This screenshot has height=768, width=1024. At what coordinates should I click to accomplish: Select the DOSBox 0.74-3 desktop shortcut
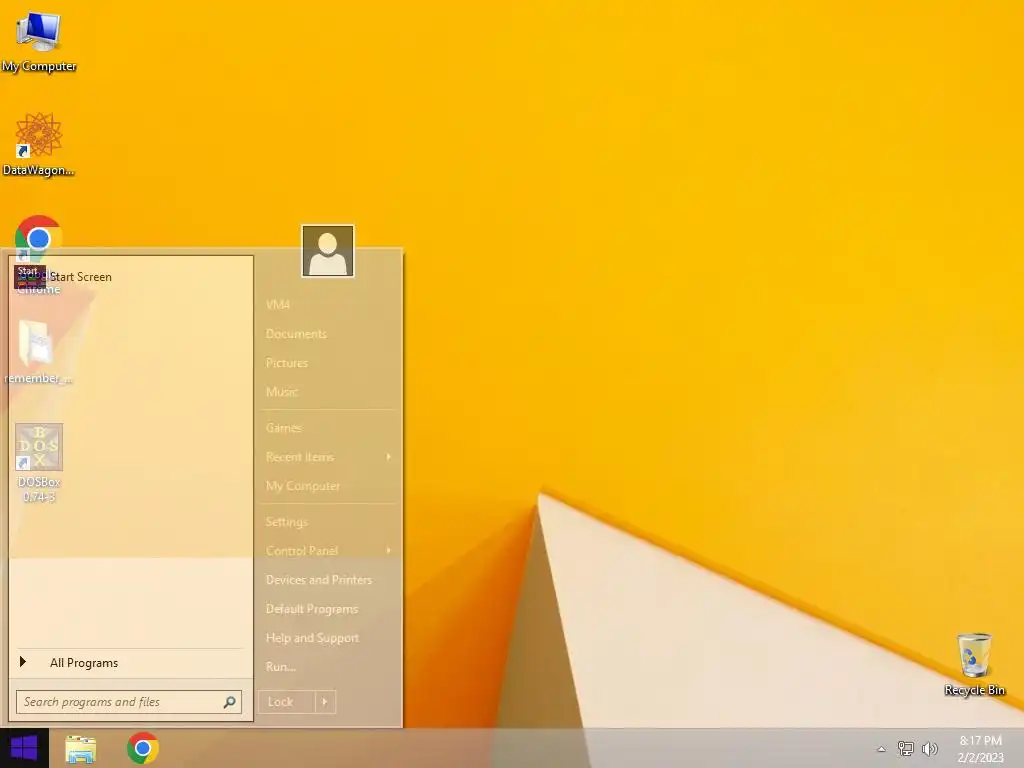[39, 462]
